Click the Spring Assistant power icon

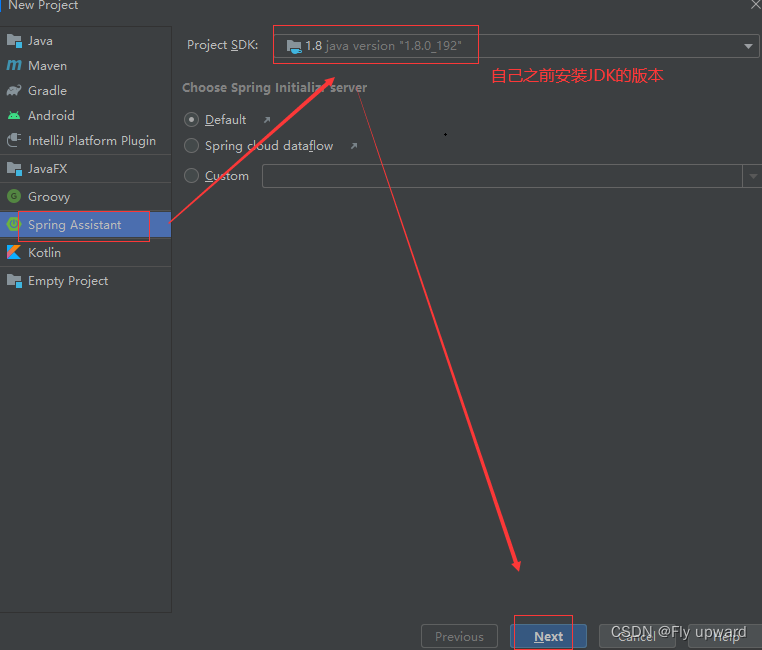(x=13, y=224)
